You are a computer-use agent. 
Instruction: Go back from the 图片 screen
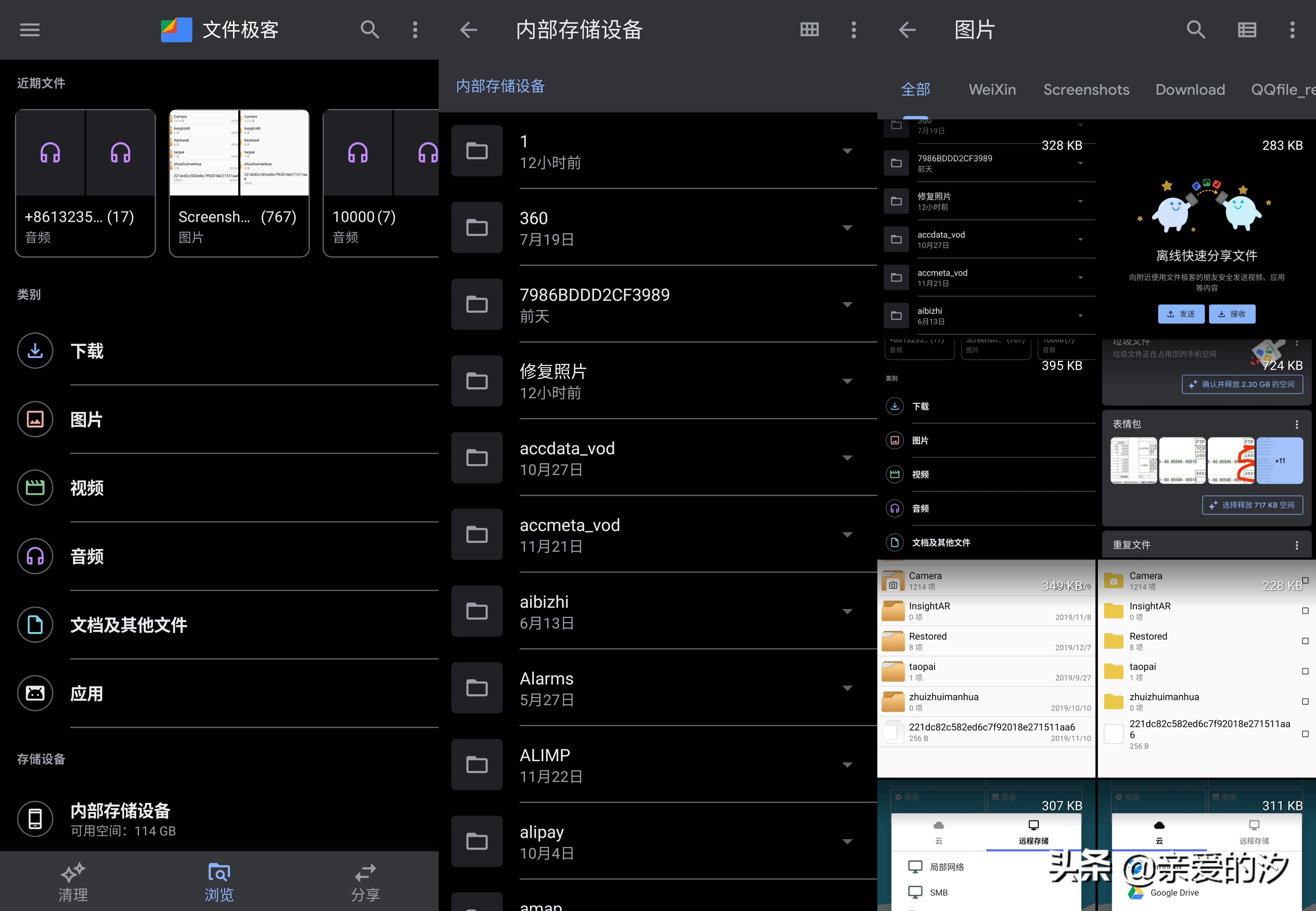pos(907,30)
